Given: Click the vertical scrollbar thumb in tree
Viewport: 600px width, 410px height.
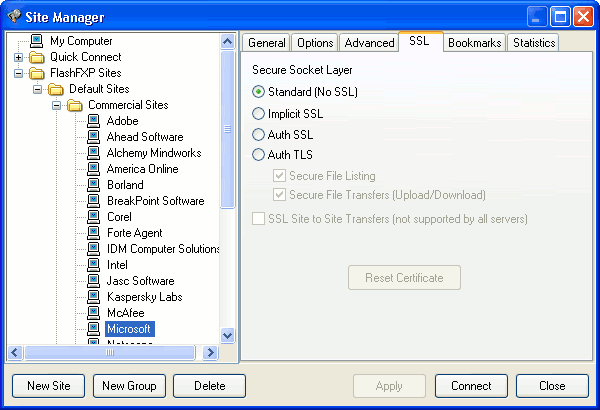Looking at the screenshot, I should pos(228,129).
